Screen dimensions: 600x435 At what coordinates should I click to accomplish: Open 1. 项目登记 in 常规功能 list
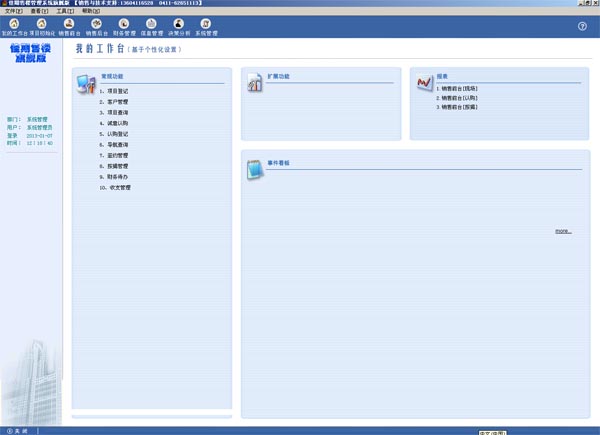point(114,91)
